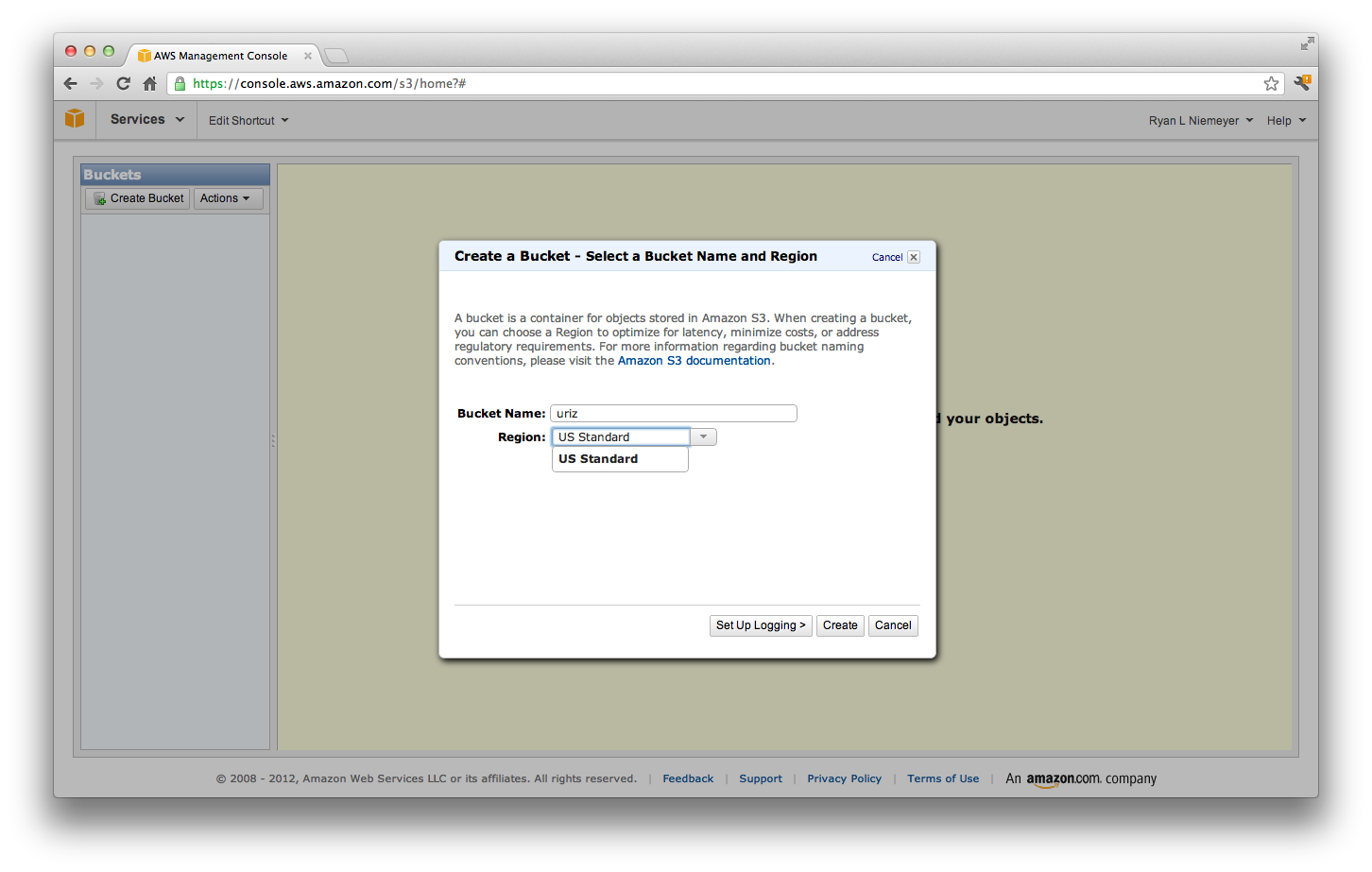
Task: Expand the Services dropdown menu
Action: coord(146,120)
